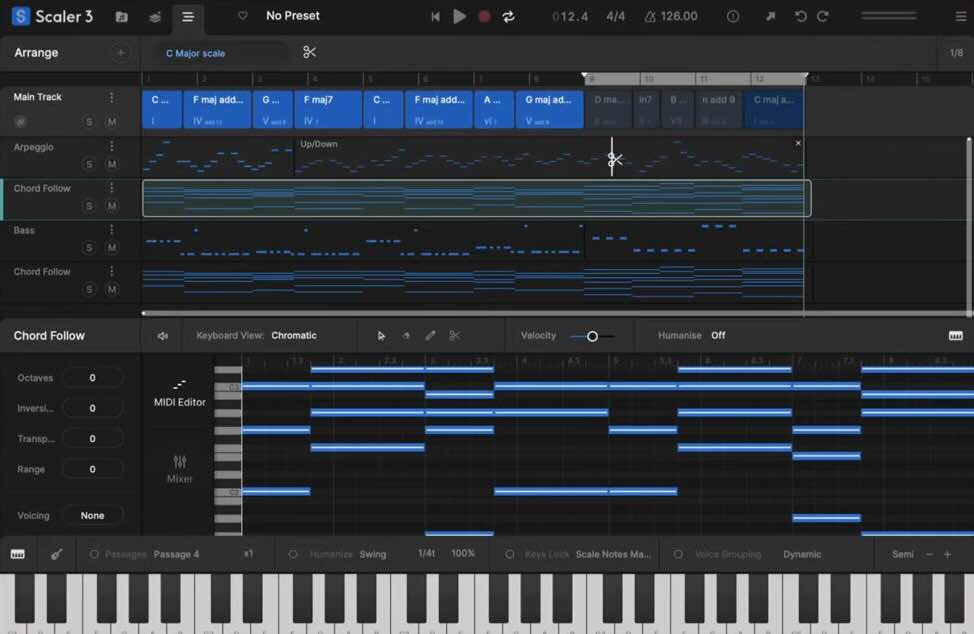Switch to the MIDI Editor tab
Viewport: 974px width, 634px height.
coord(180,392)
